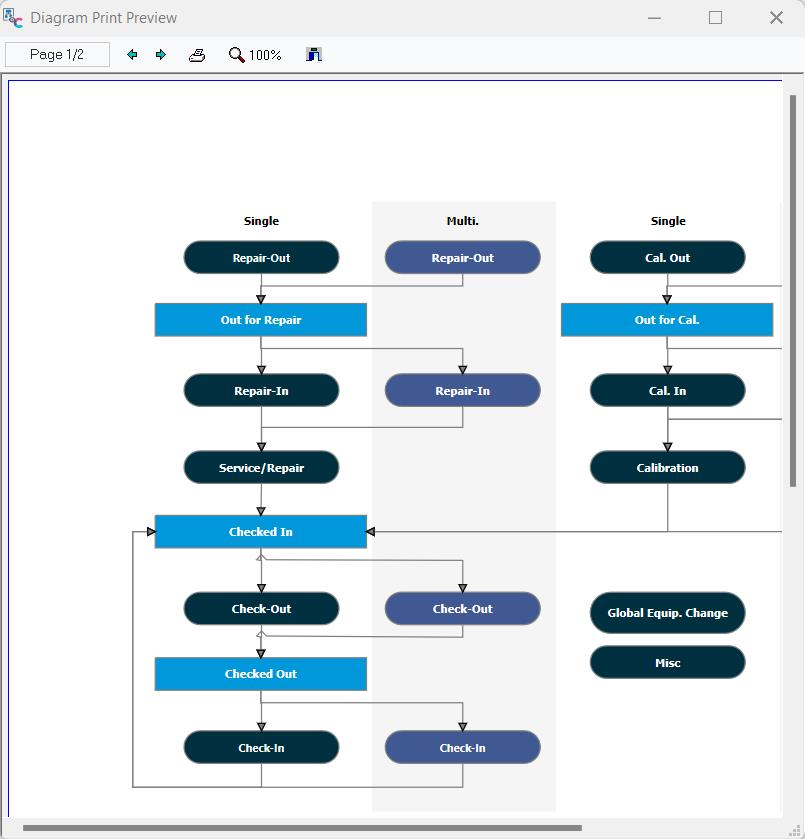Go to the previous page arrow

coord(132,55)
